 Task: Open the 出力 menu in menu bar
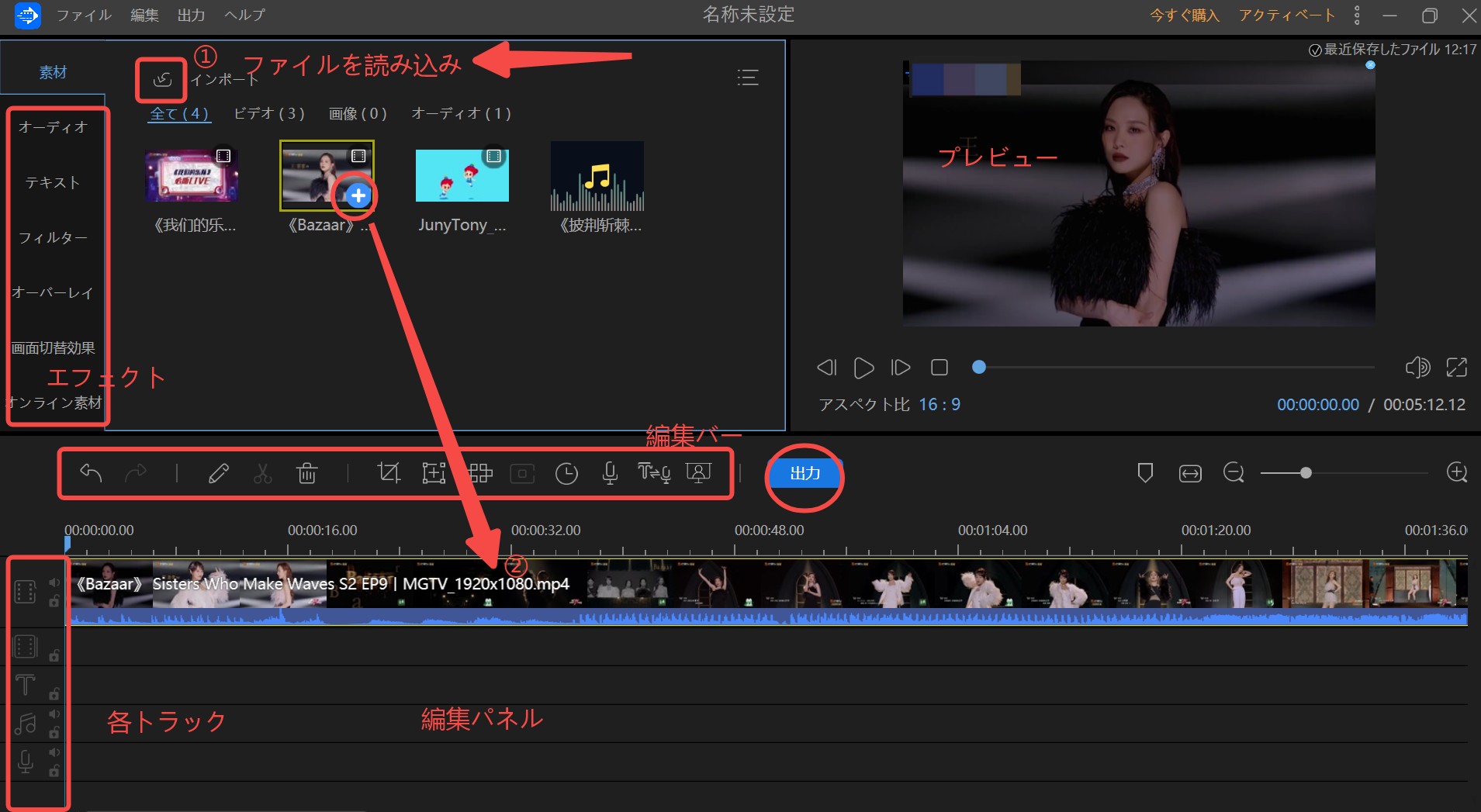191,16
